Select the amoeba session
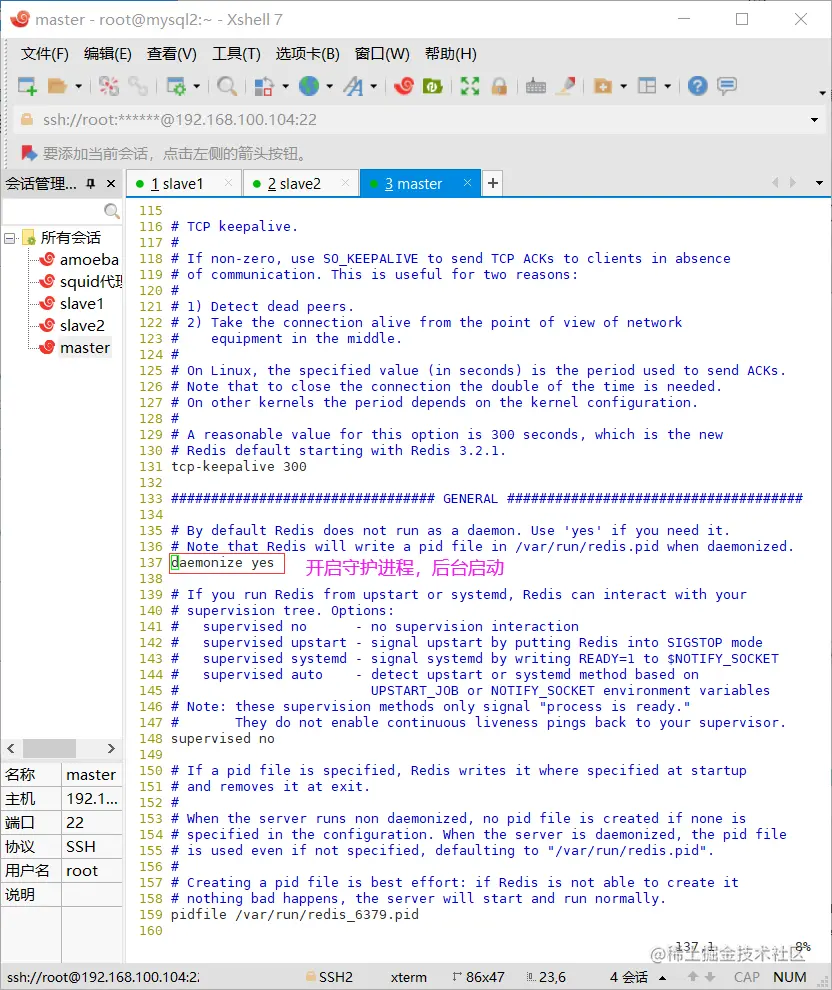The width and height of the screenshot is (832, 990). coord(89,259)
